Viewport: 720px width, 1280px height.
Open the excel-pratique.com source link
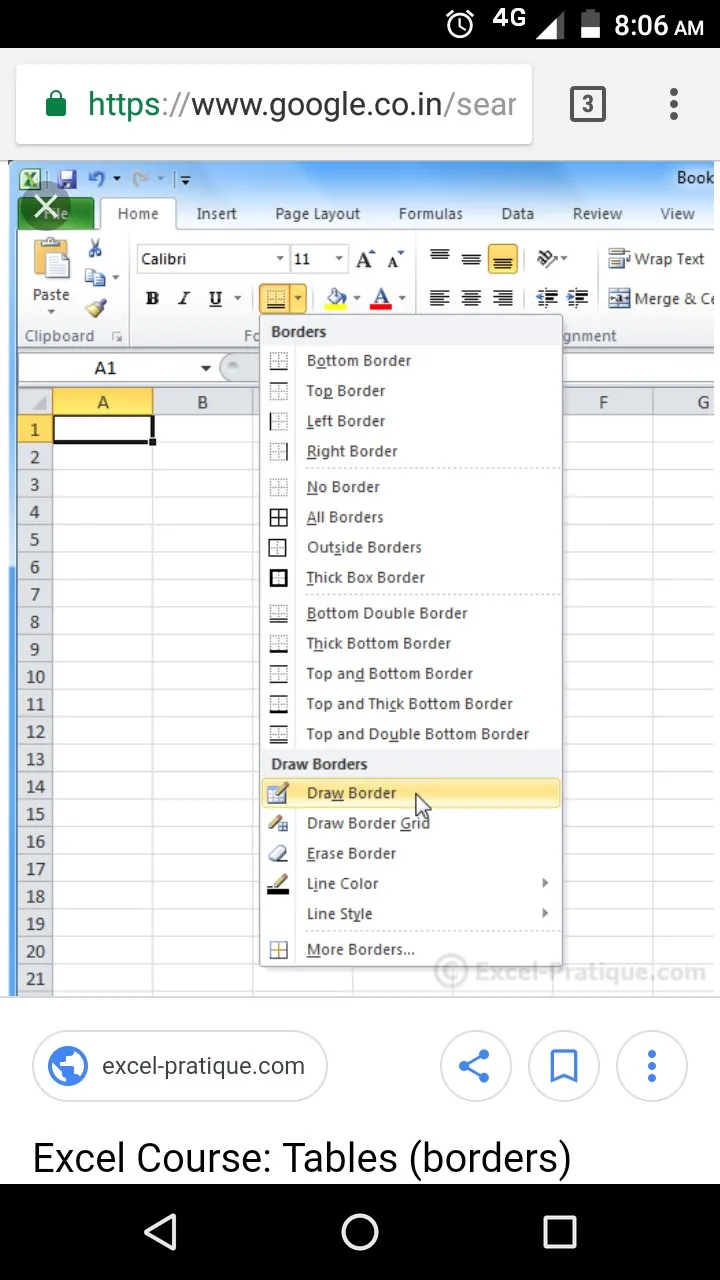[x=180, y=1066]
